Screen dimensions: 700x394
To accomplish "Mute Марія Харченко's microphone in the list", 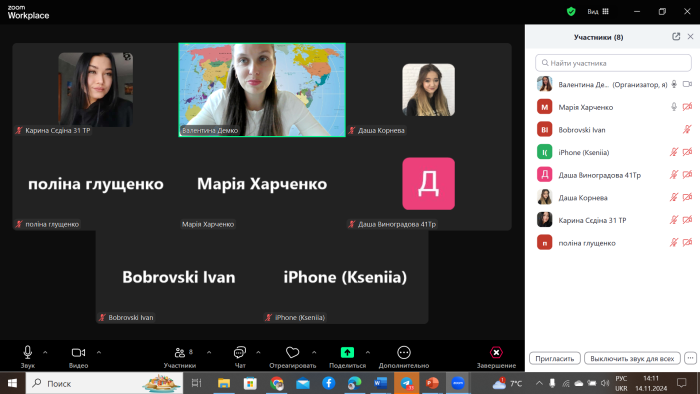I will [674, 107].
